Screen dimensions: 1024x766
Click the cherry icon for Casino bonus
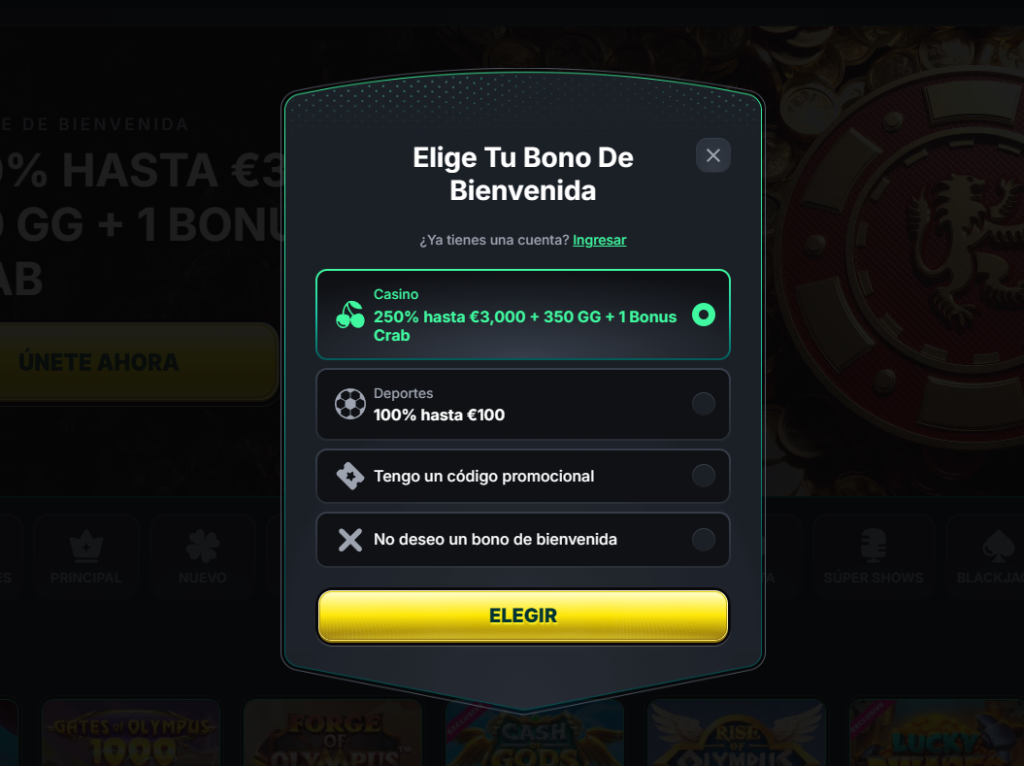click(x=350, y=315)
